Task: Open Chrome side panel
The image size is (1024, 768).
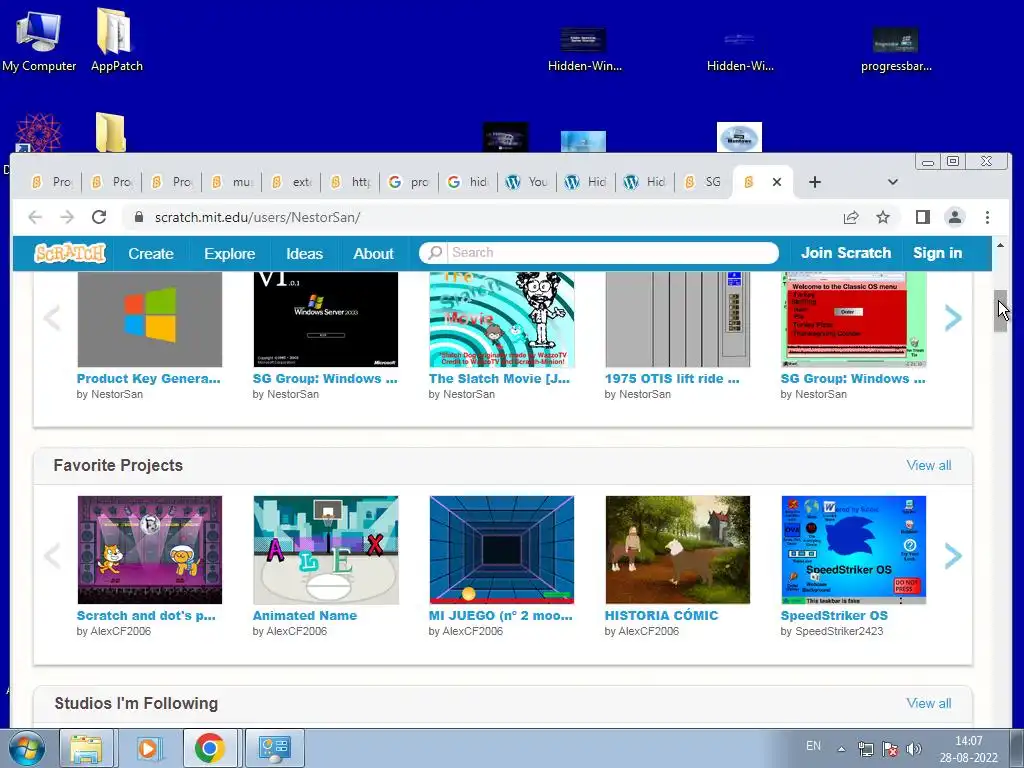Action: pos(922,217)
